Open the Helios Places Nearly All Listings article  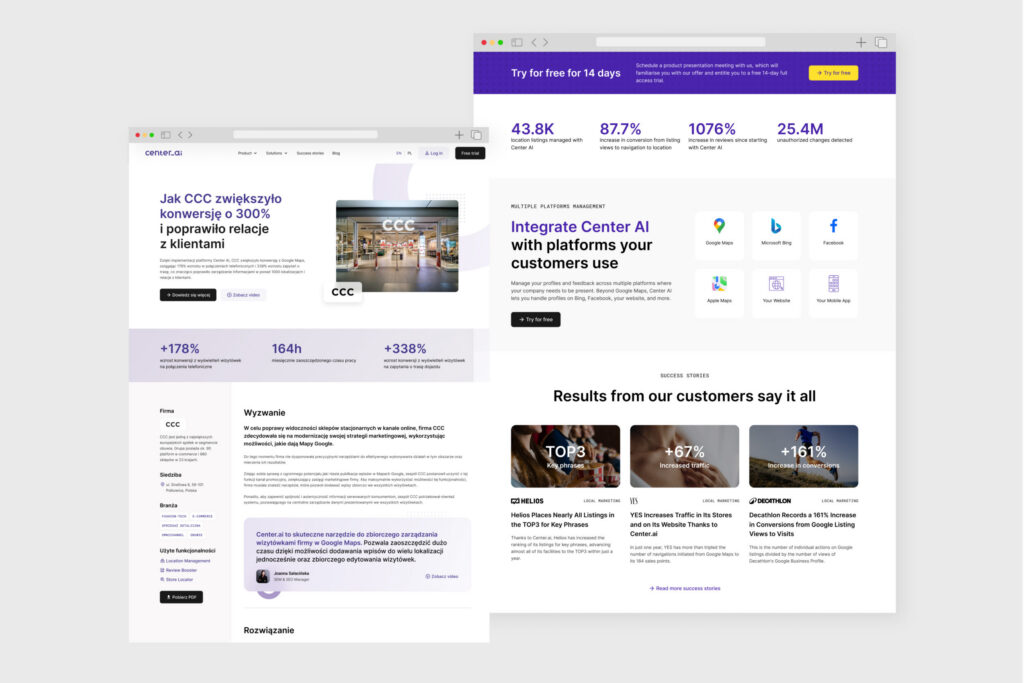click(563, 520)
